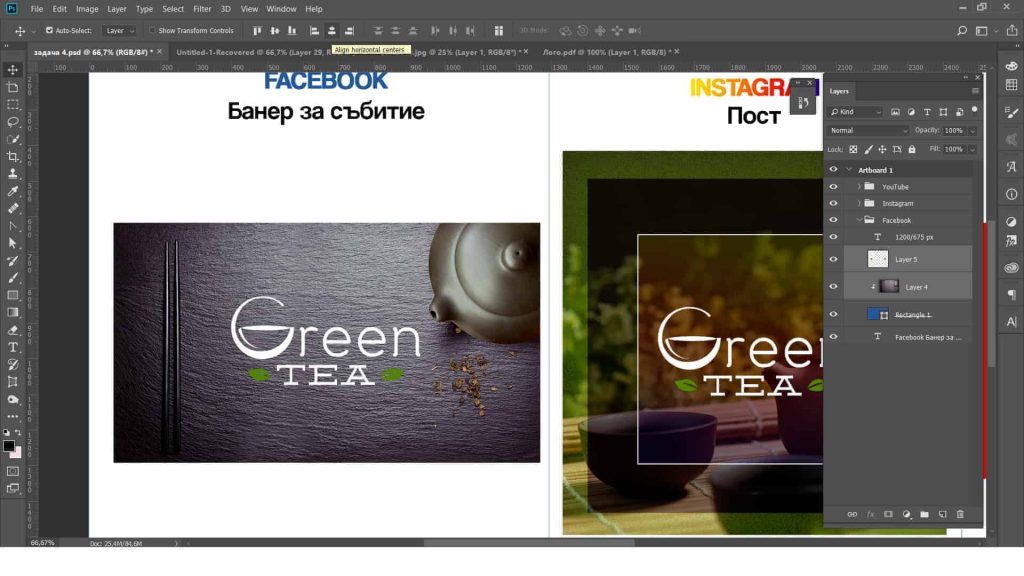Click the share icon at top right
This screenshot has width=1024, height=576.
pos(1012,31)
